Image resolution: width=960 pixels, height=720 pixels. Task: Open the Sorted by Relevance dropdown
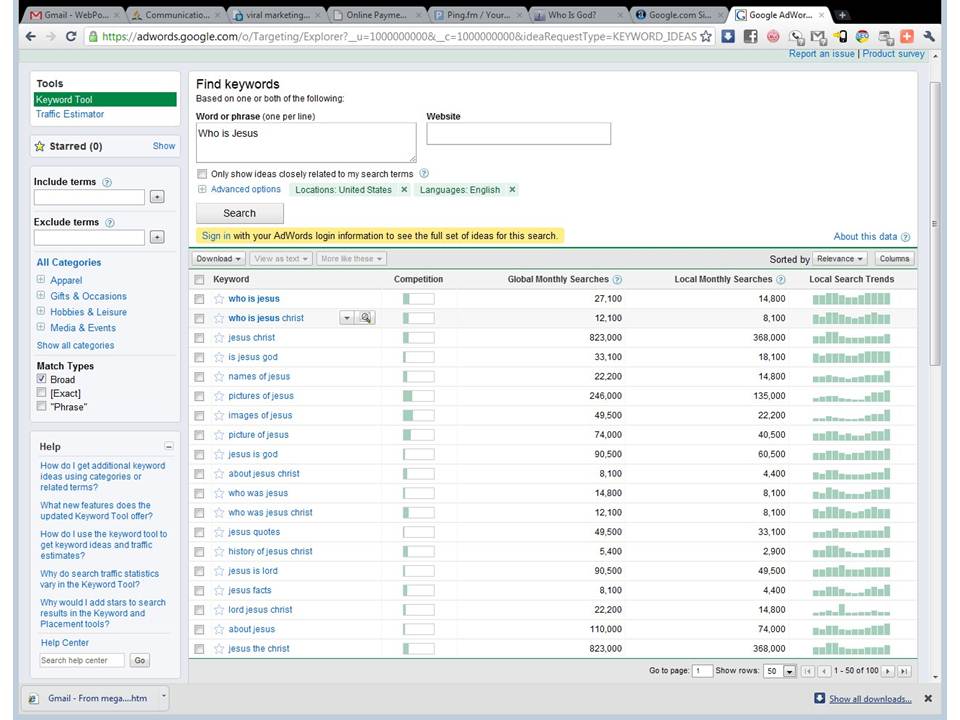840,259
